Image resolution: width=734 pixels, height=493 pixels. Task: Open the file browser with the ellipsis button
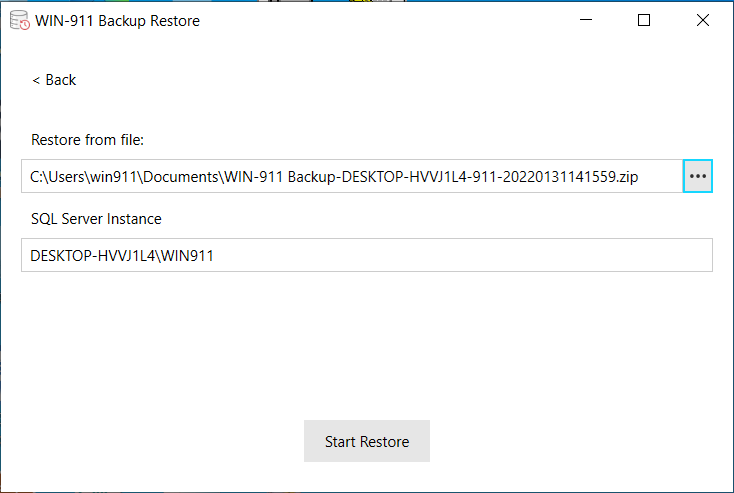[697, 176]
